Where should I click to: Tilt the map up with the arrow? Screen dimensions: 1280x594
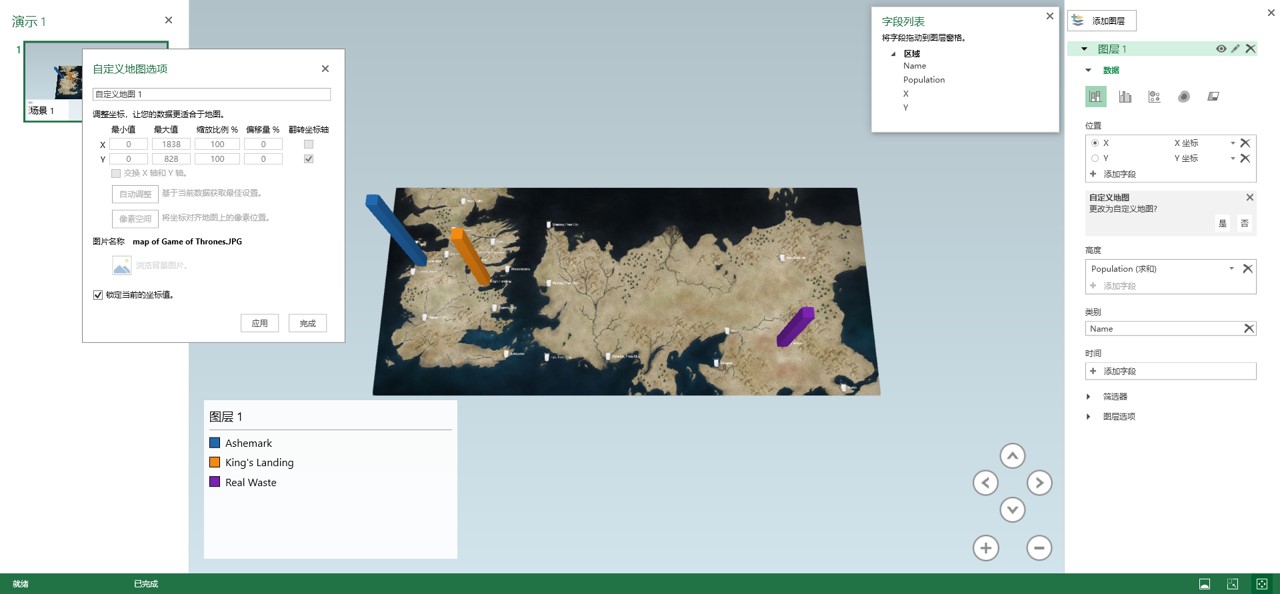[x=1012, y=456]
